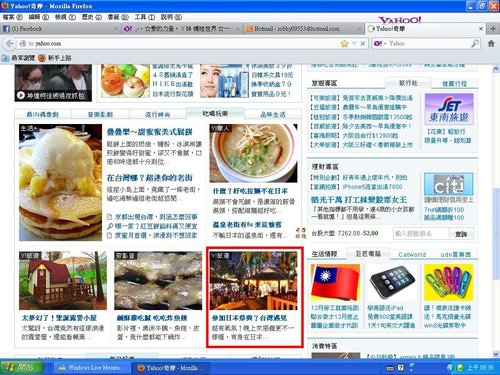This screenshot has height=375, width=500.
Task: Click the Facebook favicon on the first tab
Action: click(x=6, y=29)
